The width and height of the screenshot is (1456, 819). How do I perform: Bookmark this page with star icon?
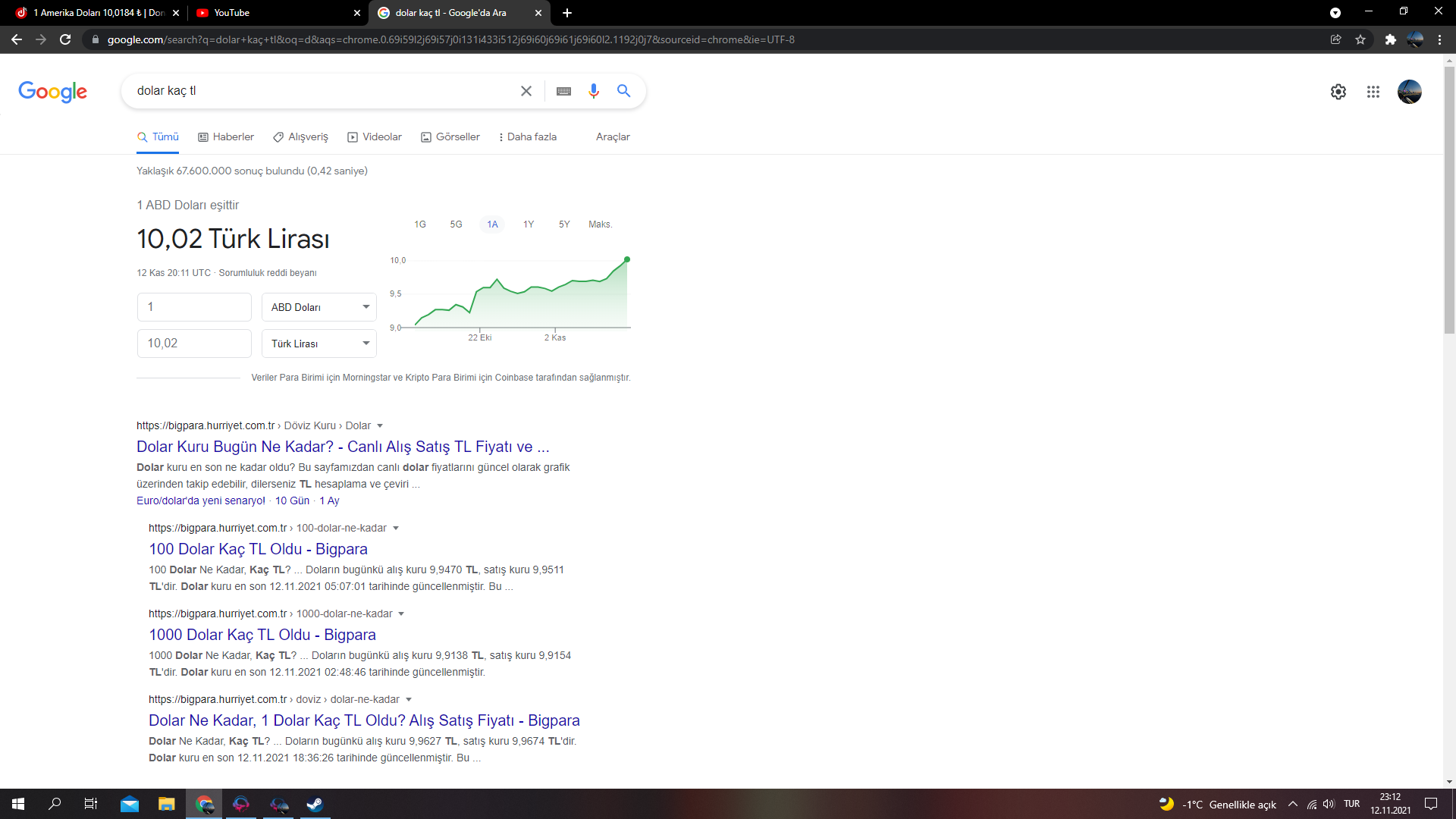pos(1360,39)
